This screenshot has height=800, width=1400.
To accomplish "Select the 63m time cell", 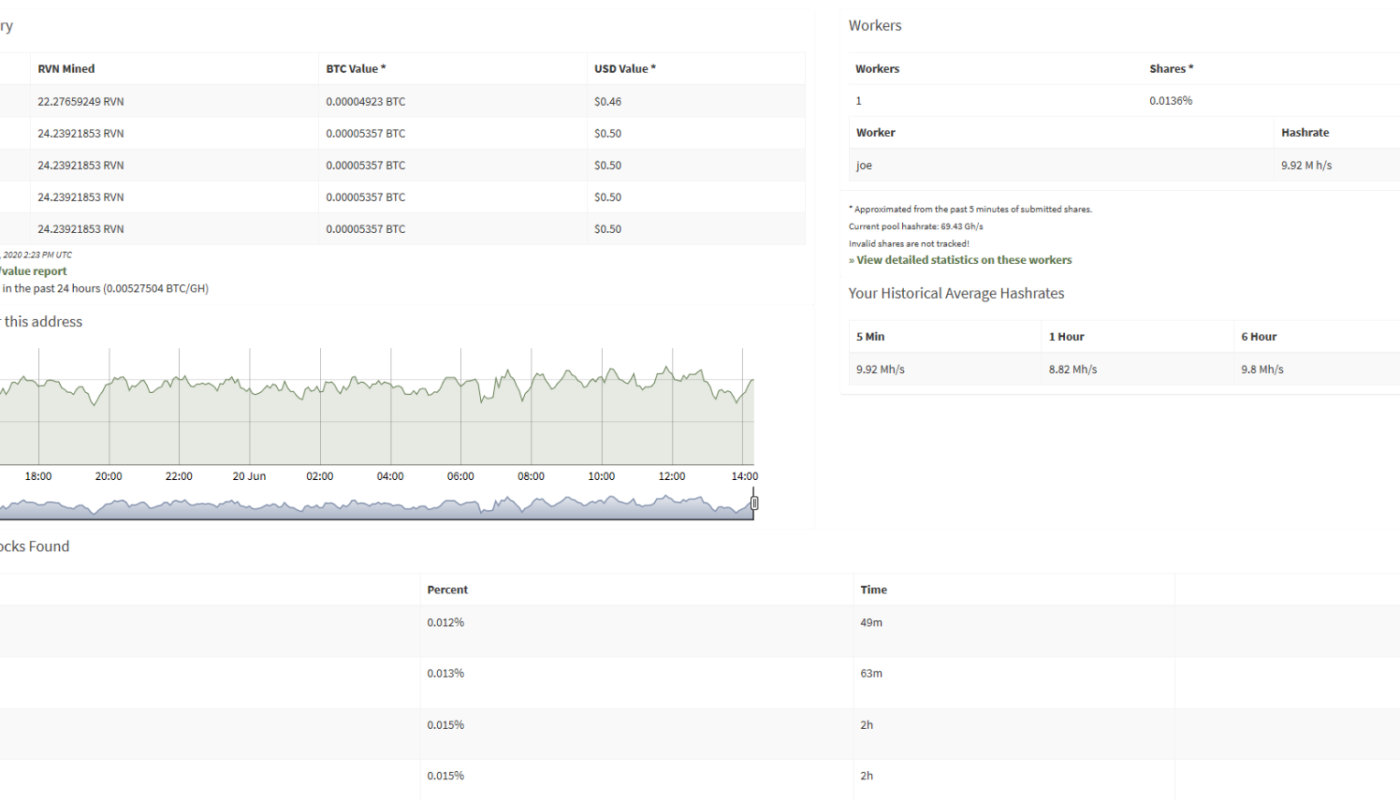I will (x=872, y=673).
